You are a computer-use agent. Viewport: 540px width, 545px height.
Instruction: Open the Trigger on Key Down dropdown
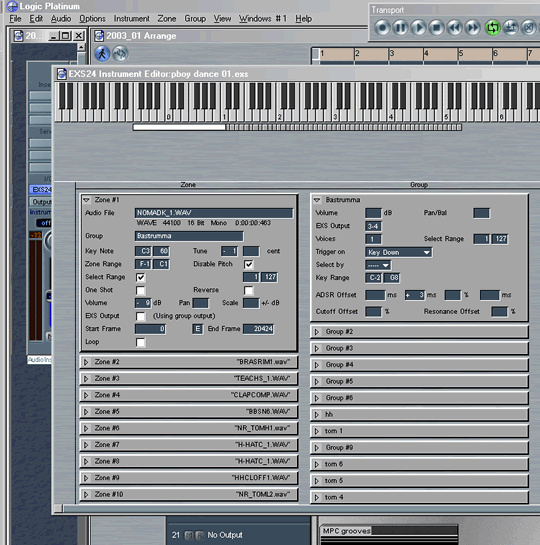[x=399, y=252]
